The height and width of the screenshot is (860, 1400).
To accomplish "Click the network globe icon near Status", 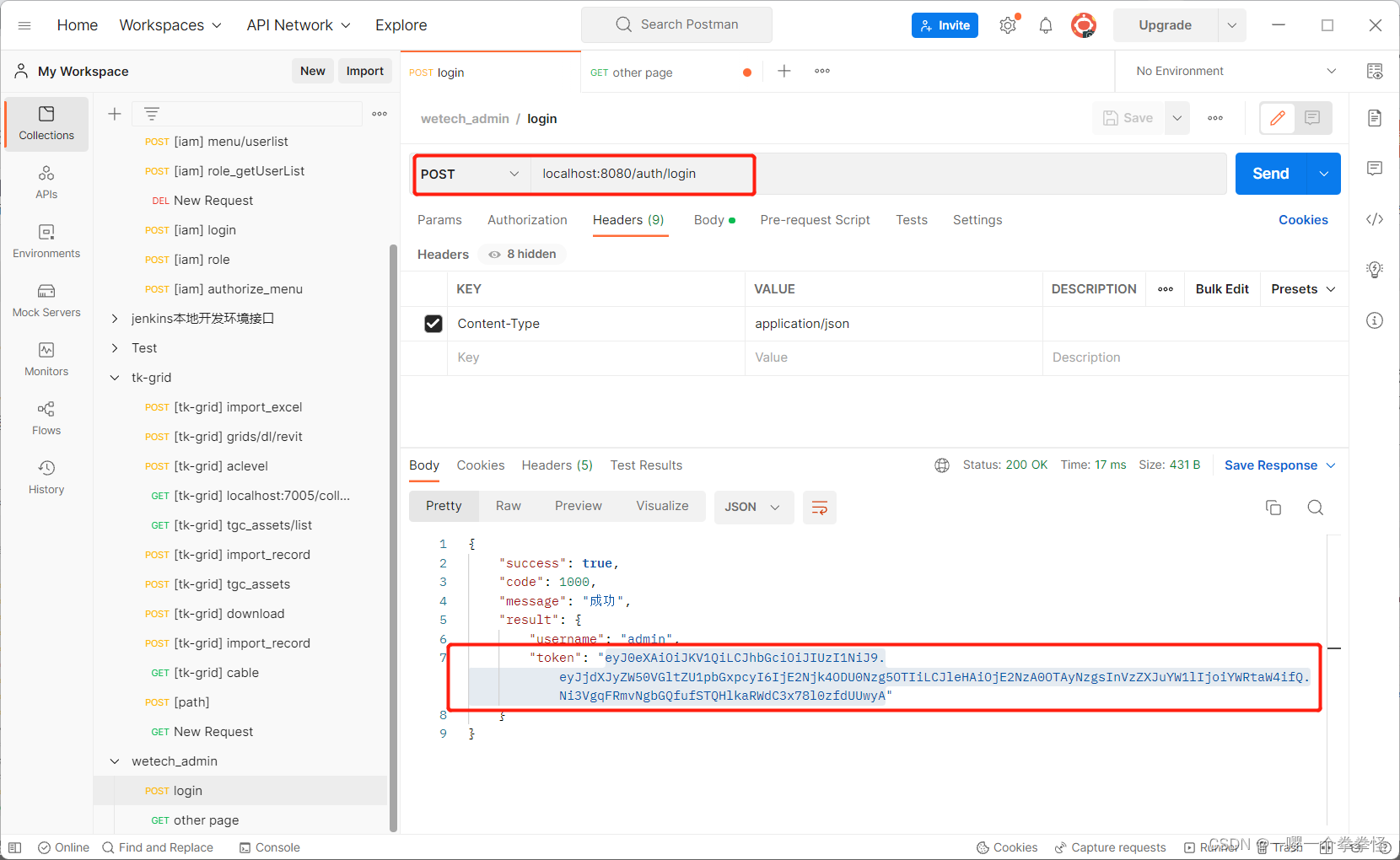I will [x=942, y=465].
